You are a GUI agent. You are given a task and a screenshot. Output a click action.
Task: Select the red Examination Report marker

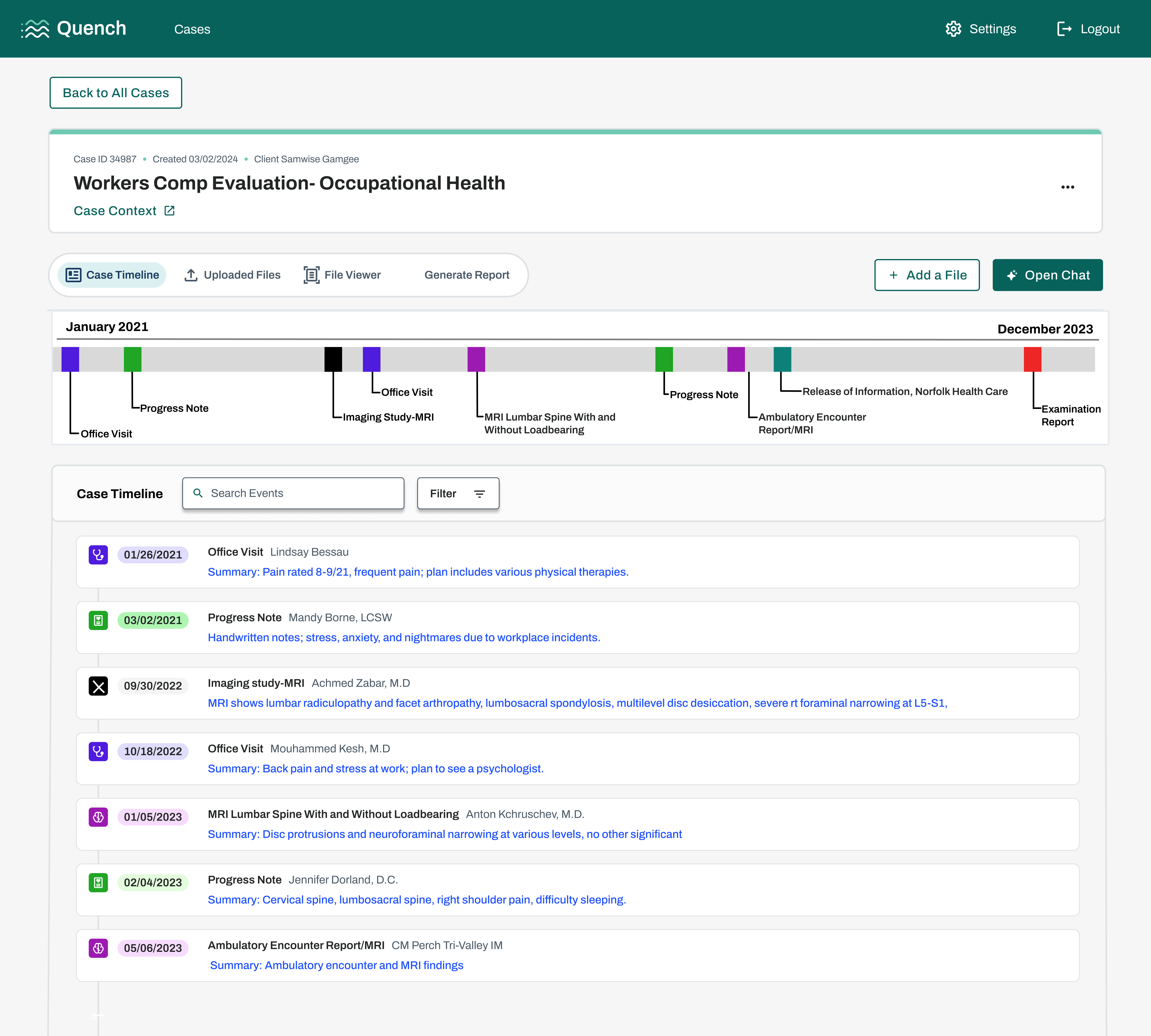pyautogui.click(x=1033, y=359)
